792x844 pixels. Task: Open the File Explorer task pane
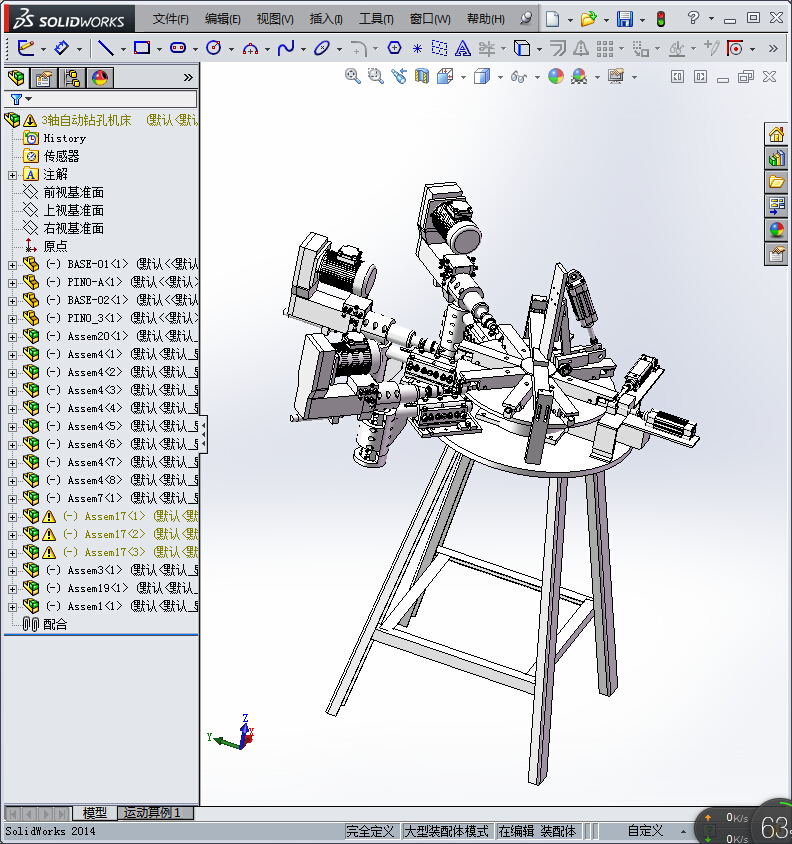pyautogui.click(x=776, y=182)
